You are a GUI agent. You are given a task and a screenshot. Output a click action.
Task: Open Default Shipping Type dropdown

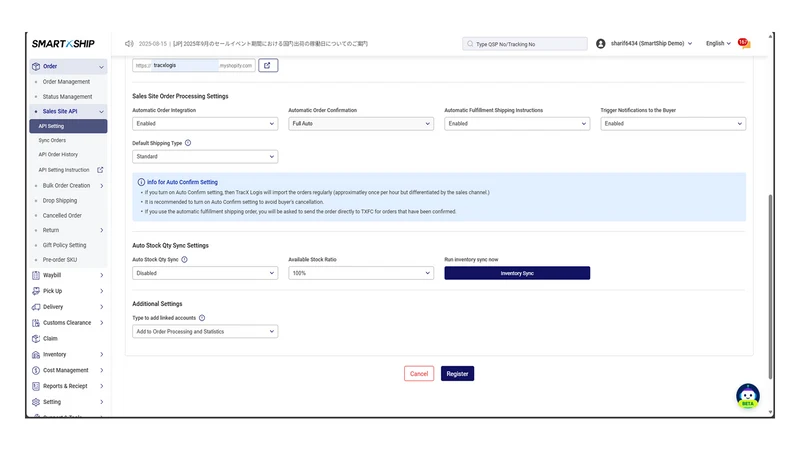point(205,157)
